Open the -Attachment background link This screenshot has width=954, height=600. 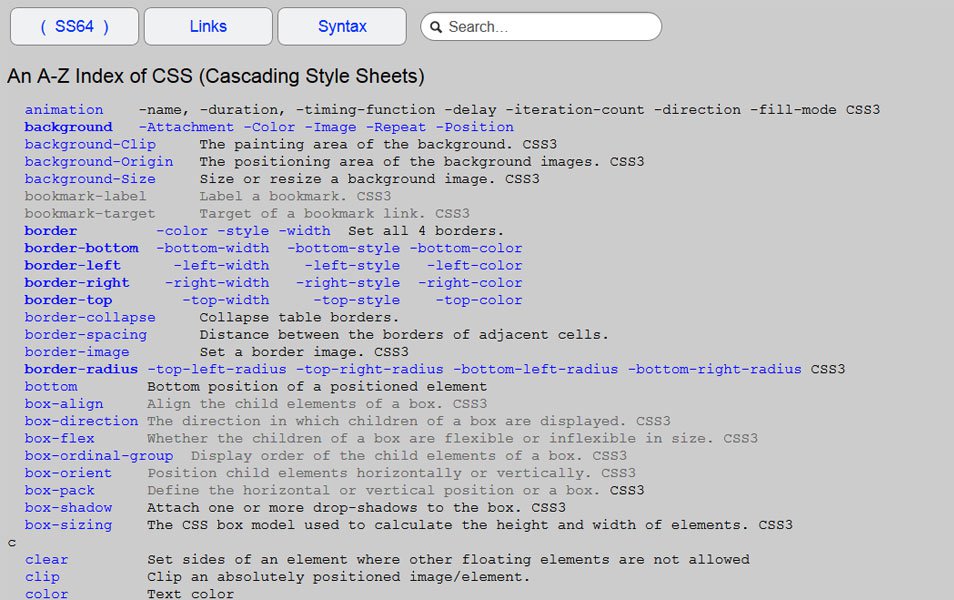[187, 127]
